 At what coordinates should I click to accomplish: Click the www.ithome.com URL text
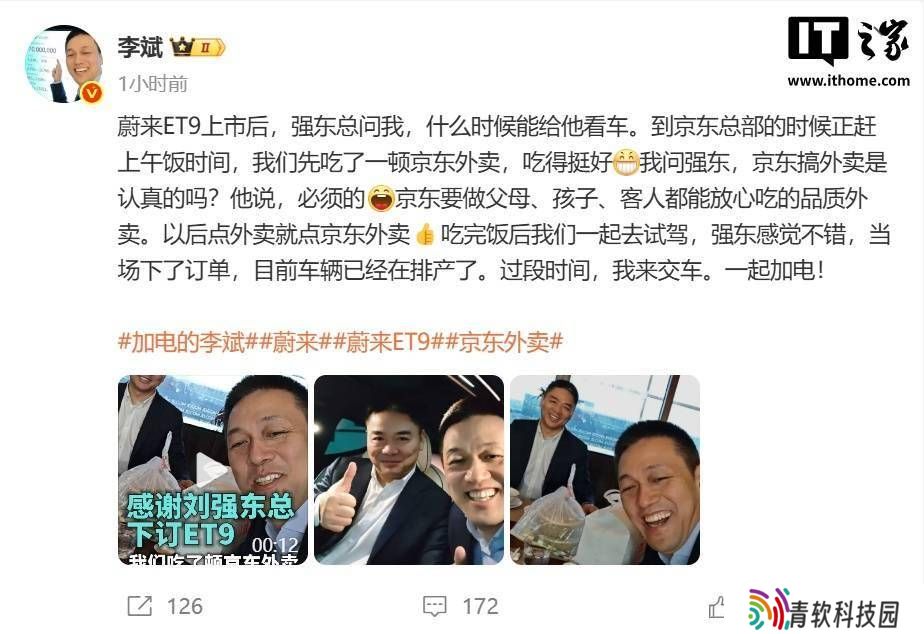tap(849, 81)
